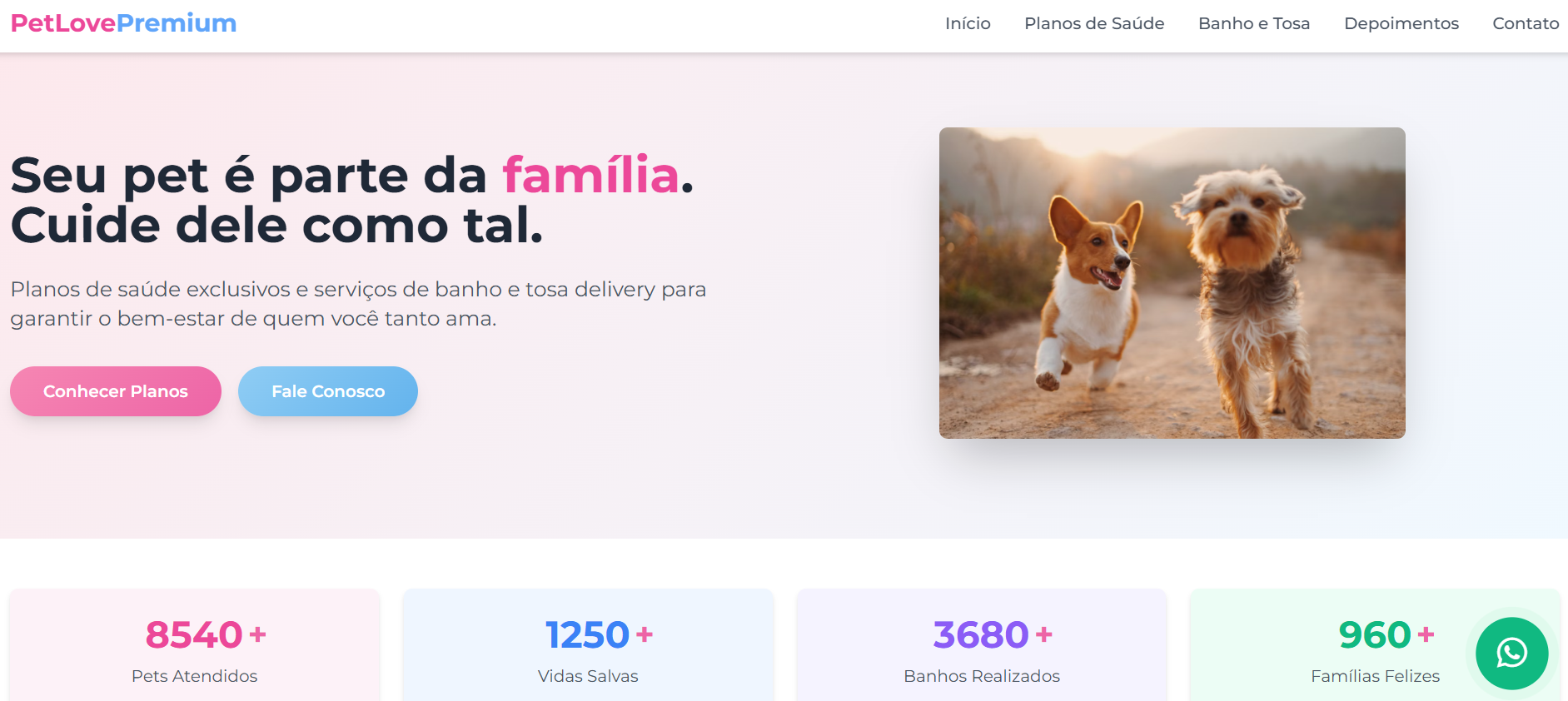
Task: Click the headline Cuide dele como tal
Action: tap(276, 226)
